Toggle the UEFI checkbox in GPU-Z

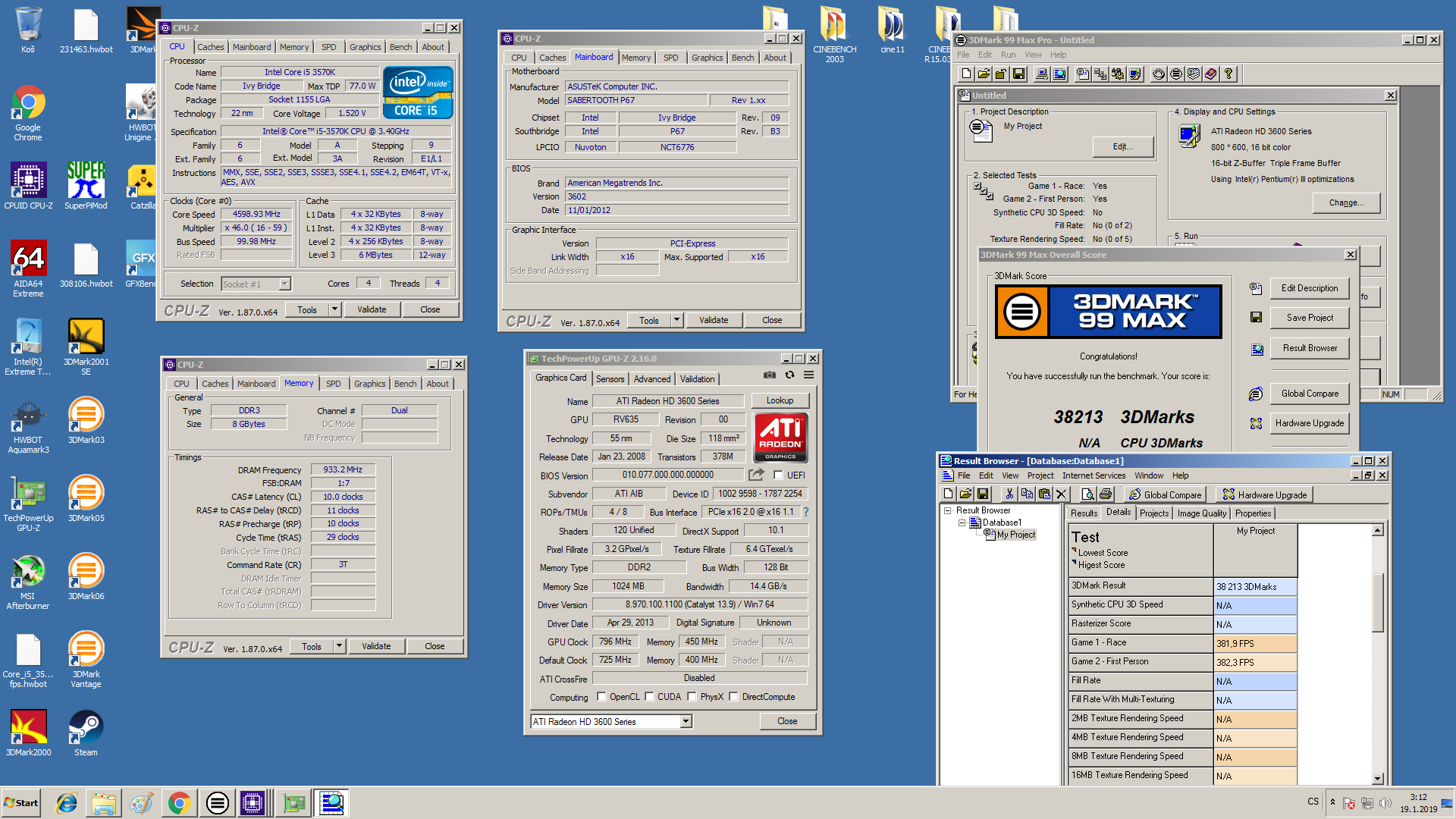tap(778, 475)
